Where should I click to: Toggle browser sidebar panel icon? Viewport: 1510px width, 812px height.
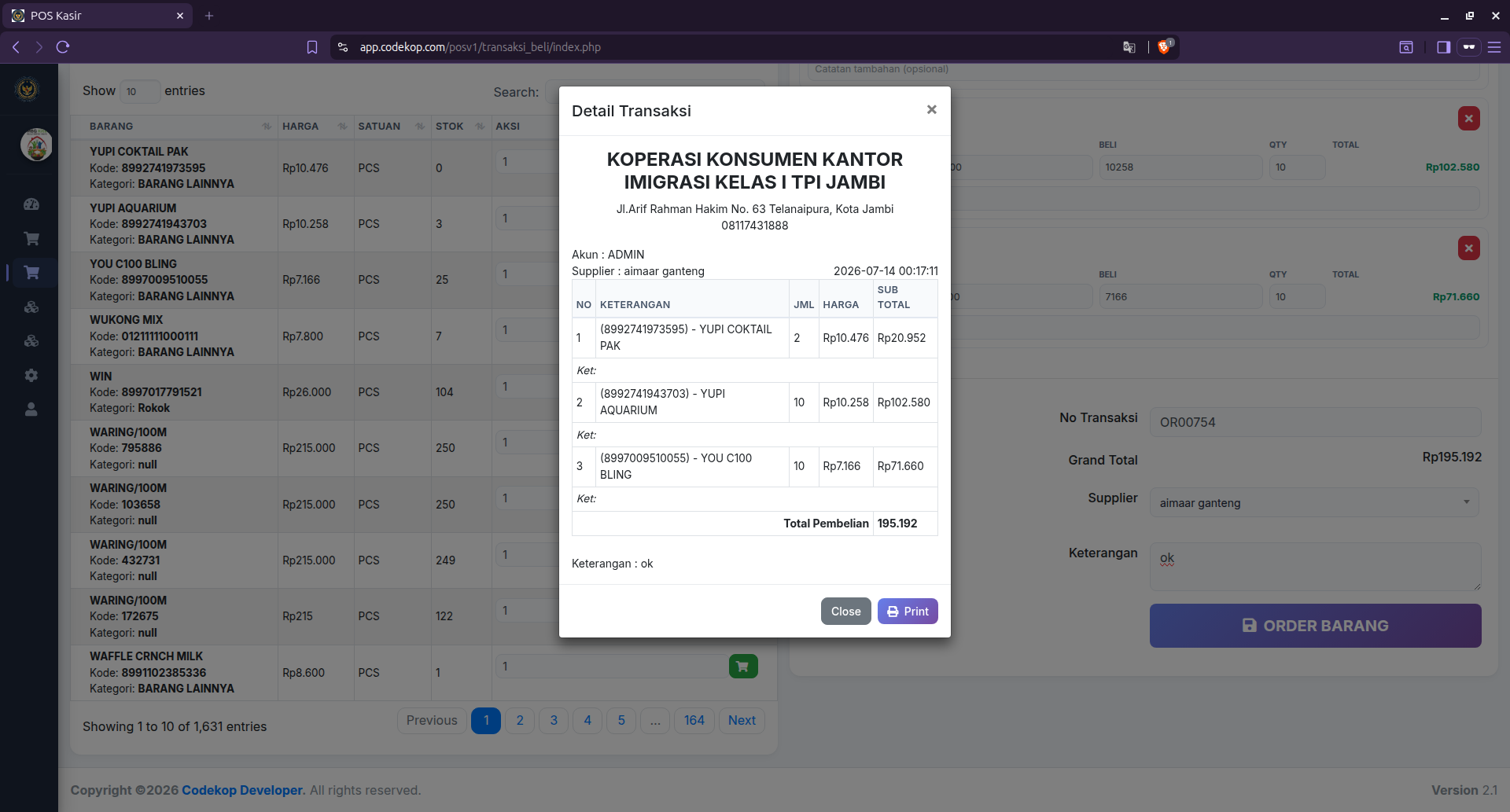[x=1443, y=47]
